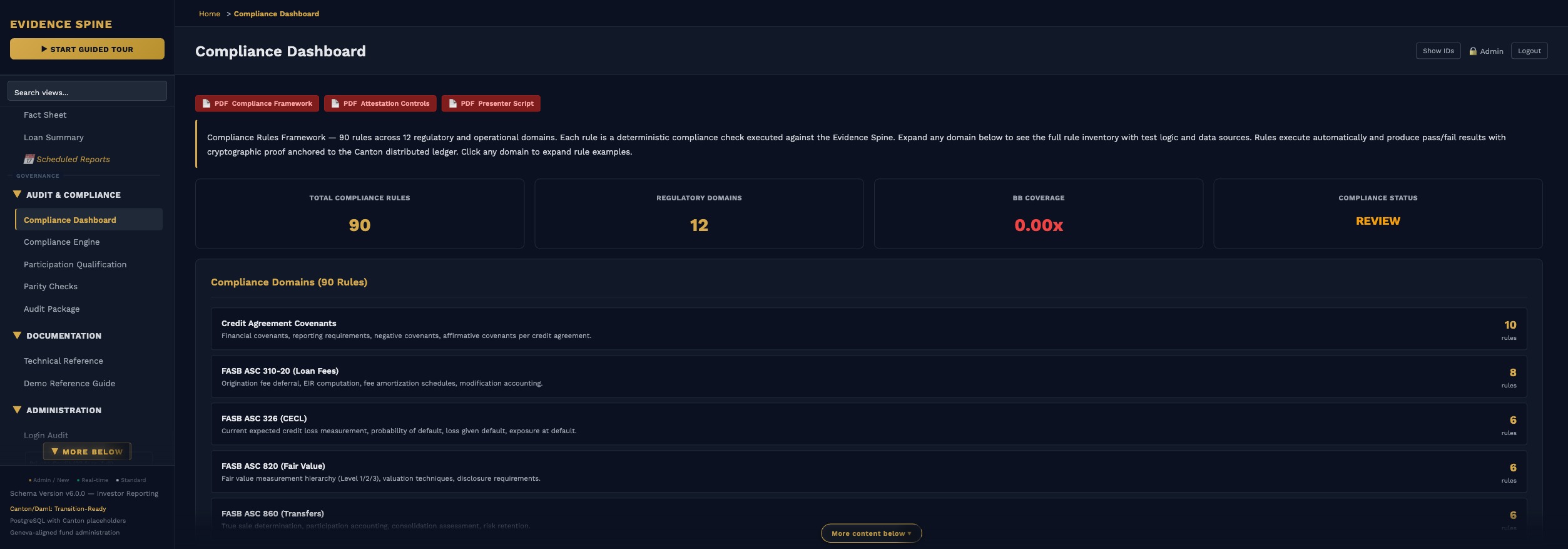The height and width of the screenshot is (549, 1568).
Task: Click play icon on Start Guided Tour
Action: pos(44,49)
